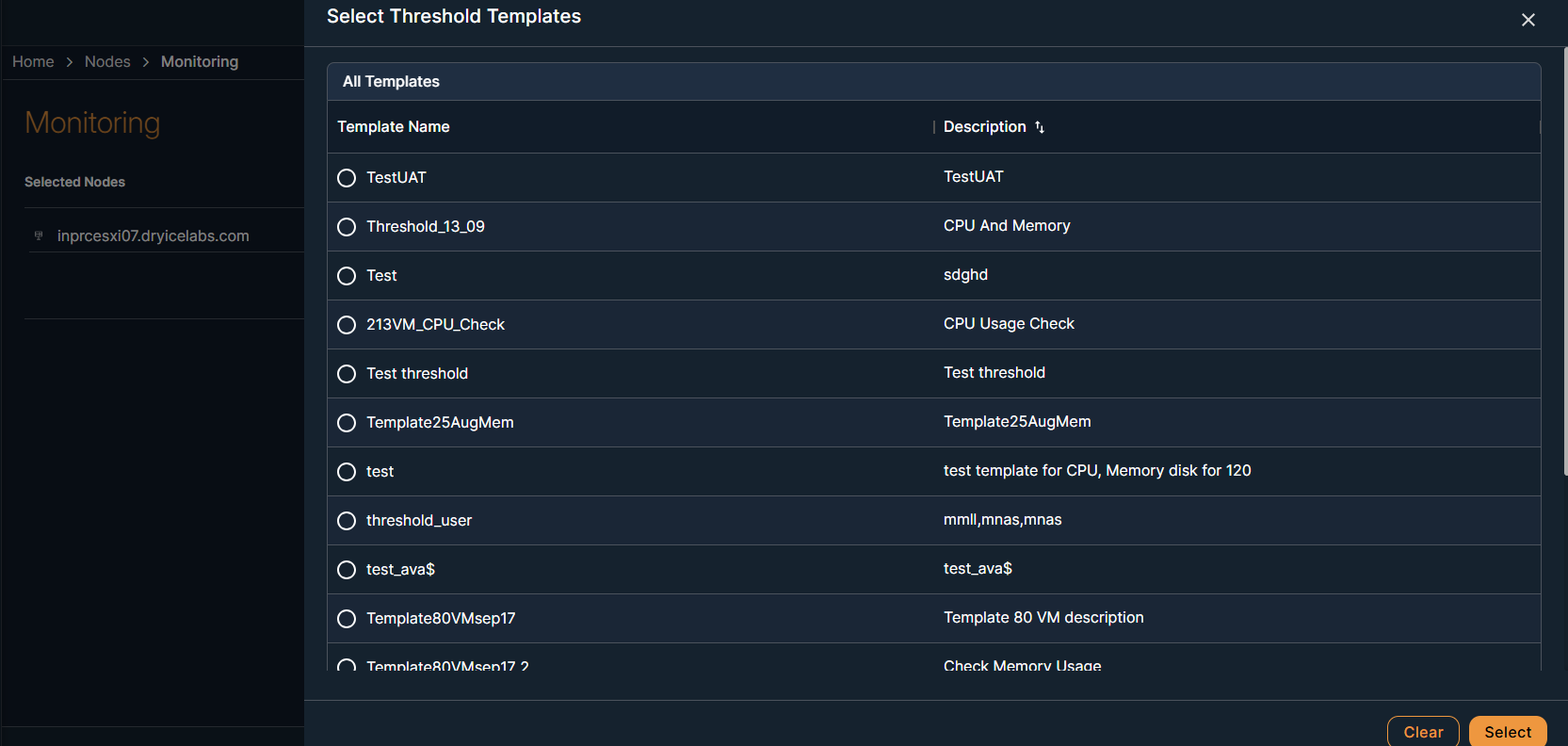Click the All Templates section header
Screen dimensions: 1568x746
pyautogui.click(x=391, y=82)
